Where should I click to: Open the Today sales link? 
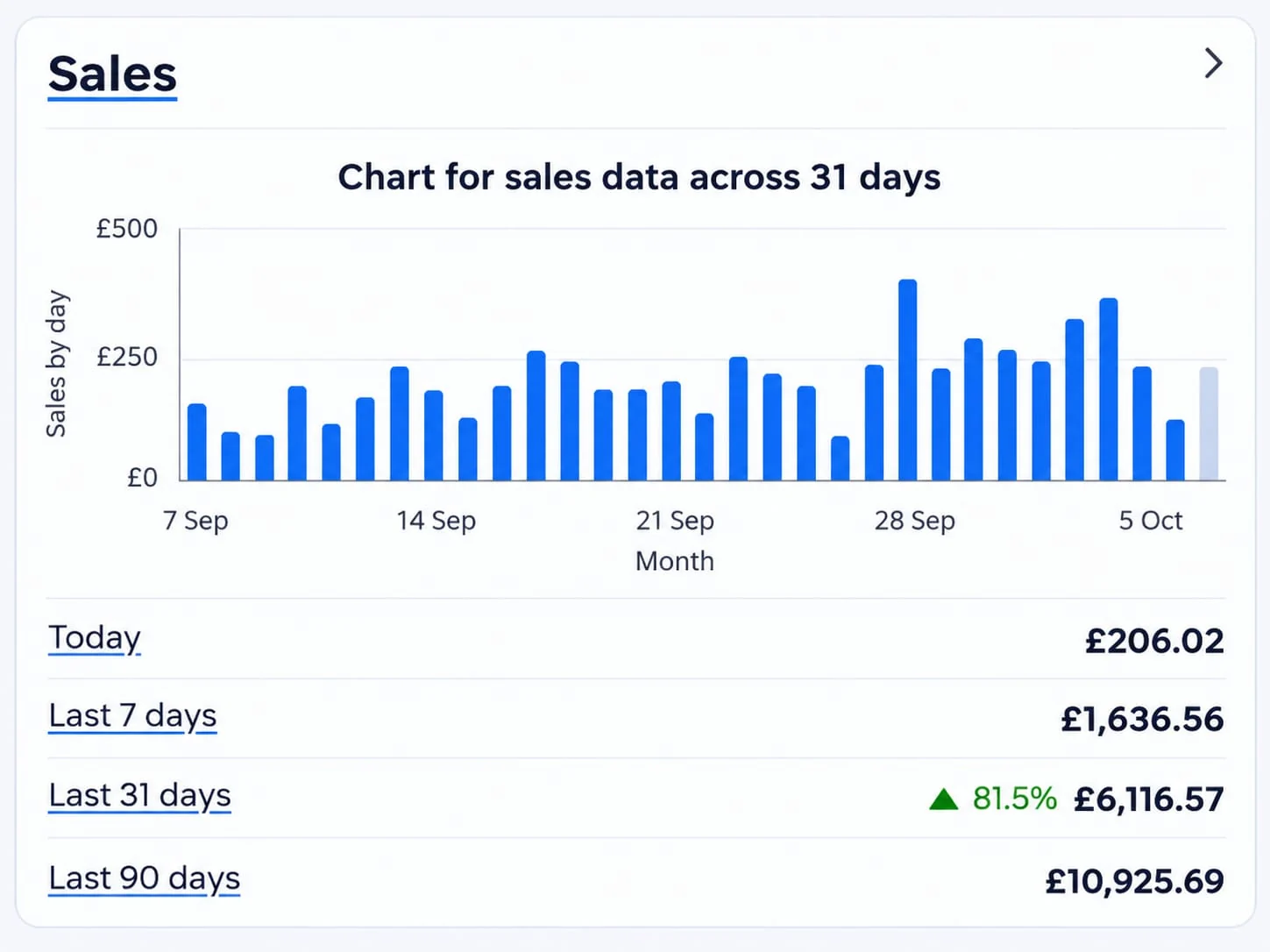click(x=95, y=638)
